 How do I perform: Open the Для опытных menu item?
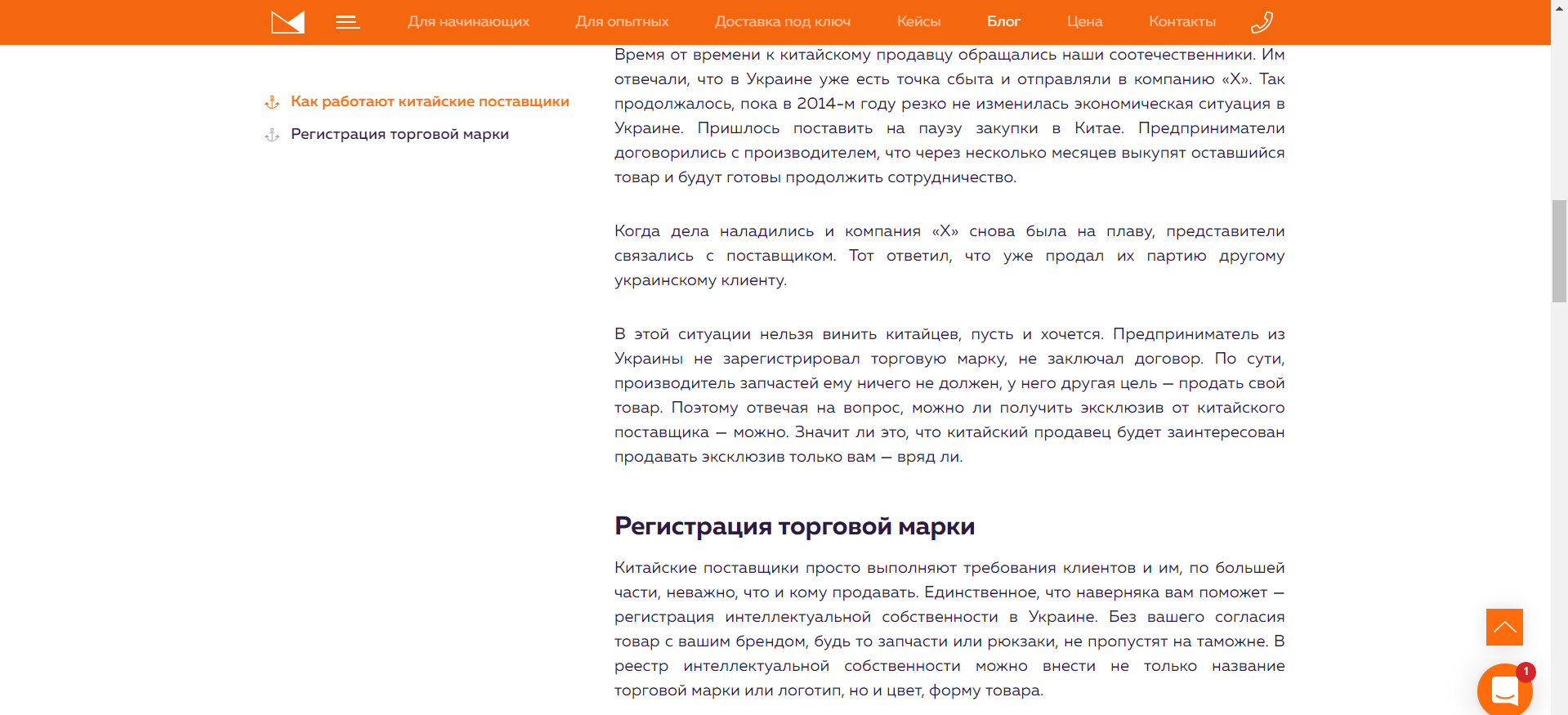click(622, 22)
